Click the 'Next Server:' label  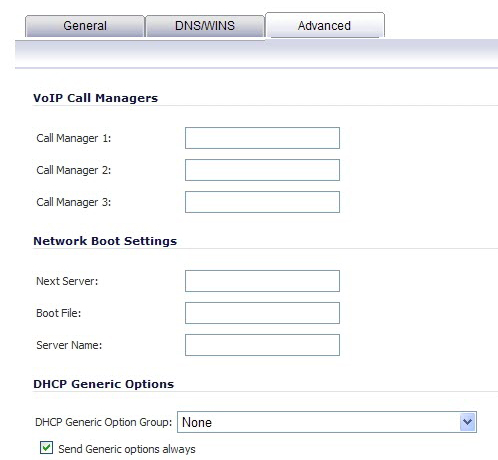click(x=67, y=281)
